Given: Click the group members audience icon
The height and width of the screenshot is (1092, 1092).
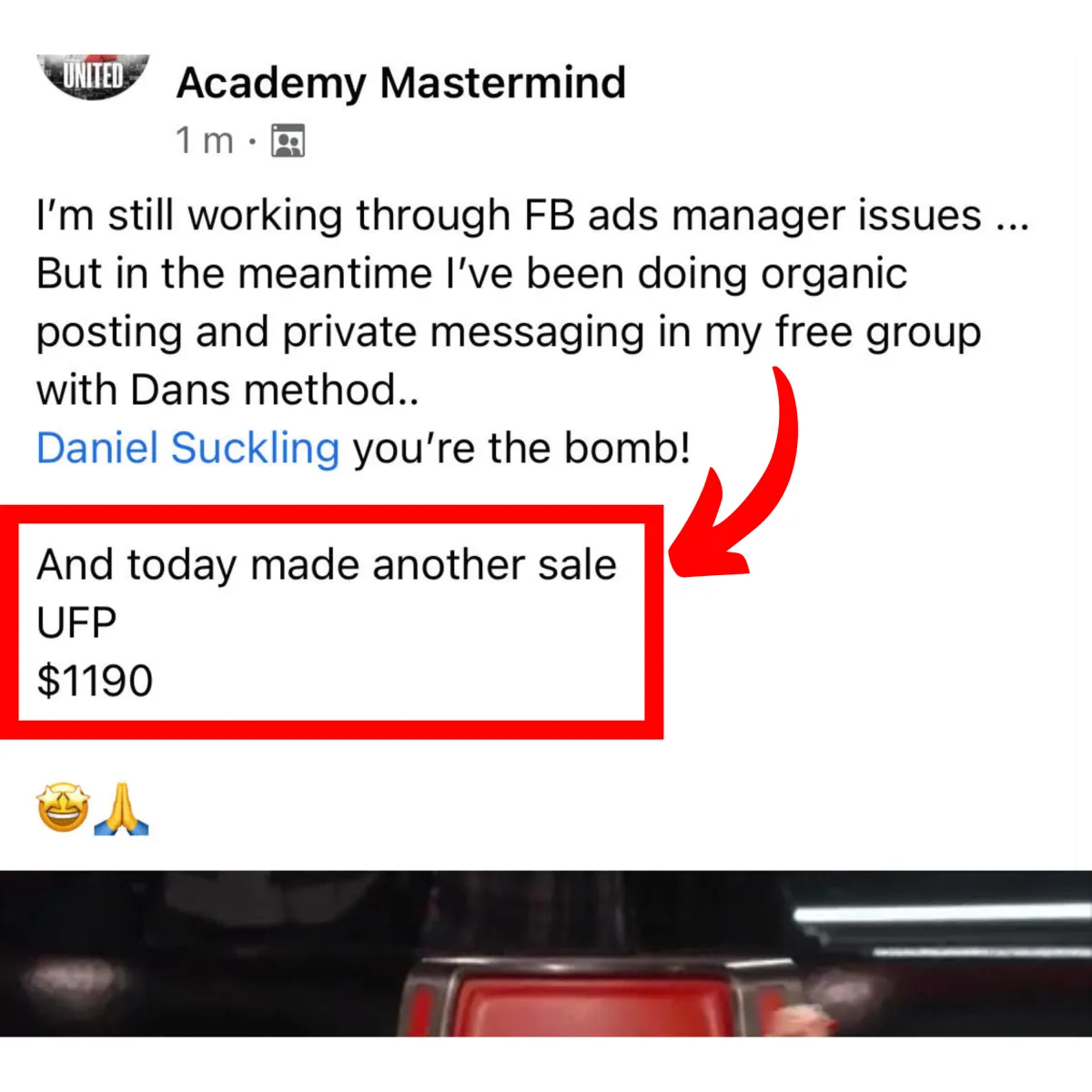Looking at the screenshot, I should tap(288, 141).
